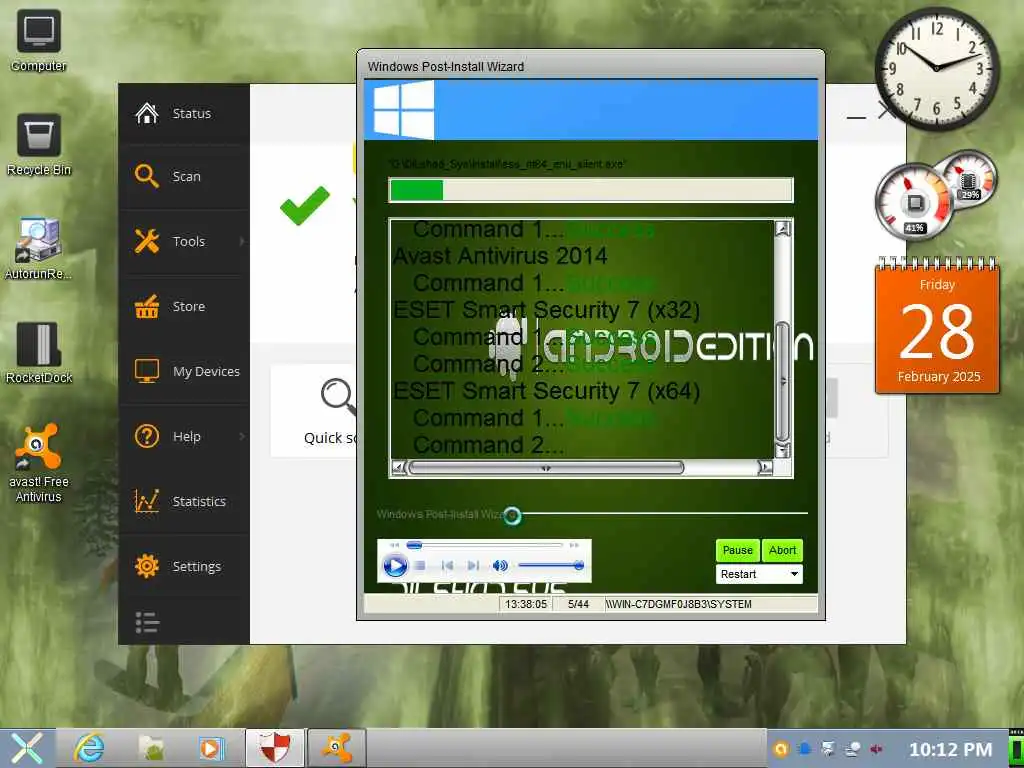The width and height of the screenshot is (1024, 768).
Task: Abort the Post-Install Wizard installation
Action: (782, 551)
